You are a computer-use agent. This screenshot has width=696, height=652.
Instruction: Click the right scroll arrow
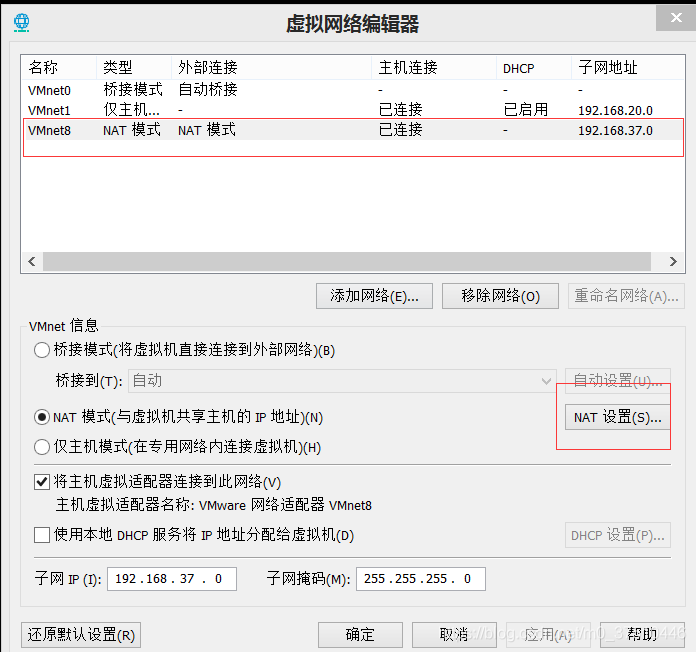tap(673, 261)
